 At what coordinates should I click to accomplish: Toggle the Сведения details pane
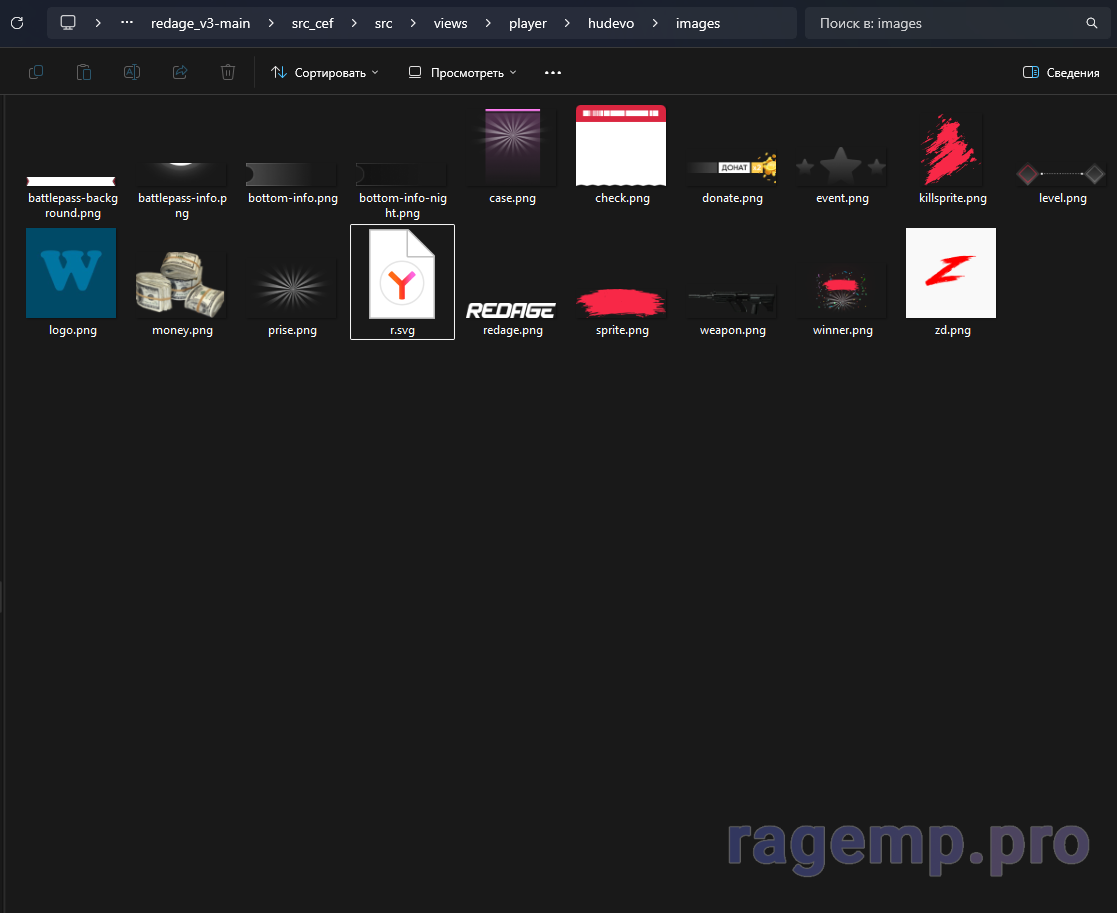pos(1061,73)
